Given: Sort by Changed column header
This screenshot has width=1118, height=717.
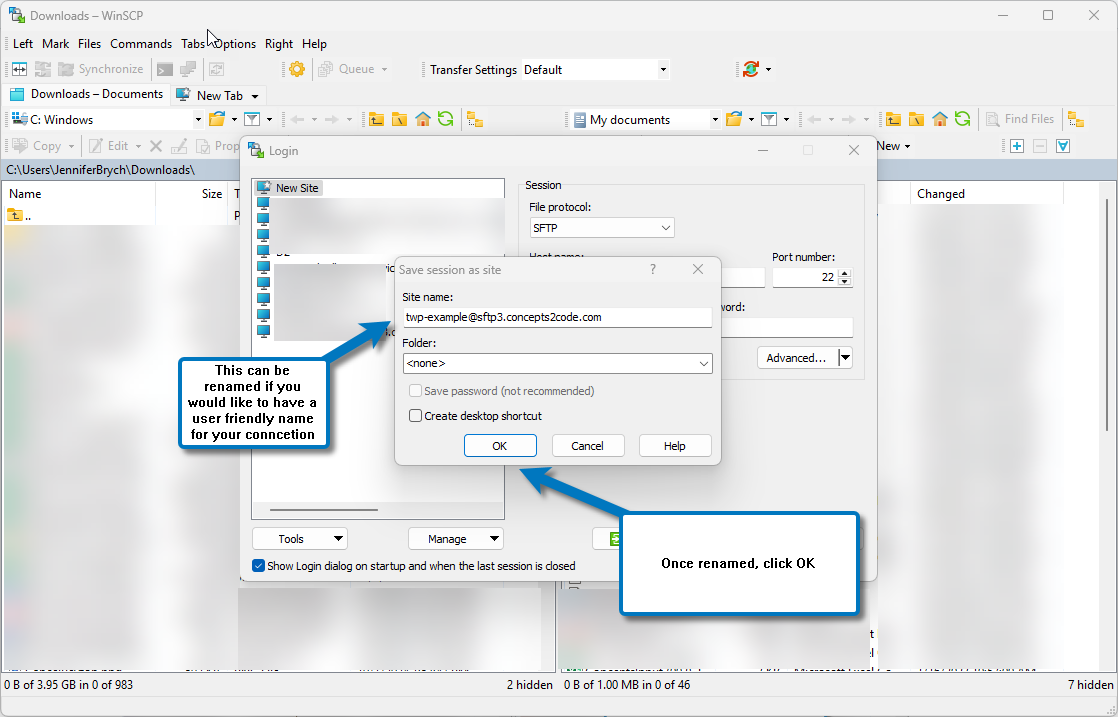Looking at the screenshot, I should coord(986,194).
